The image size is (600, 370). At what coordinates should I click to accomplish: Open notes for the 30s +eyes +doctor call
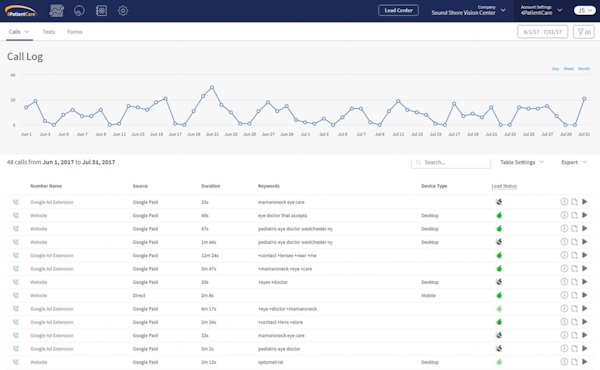coord(574,282)
